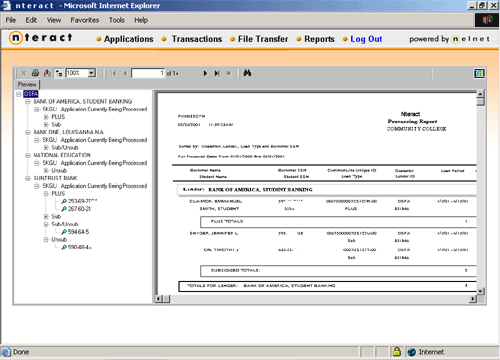Select the NATIONAL EDUCATION tree label
This screenshot has height=360, width=500.
pos(62,155)
